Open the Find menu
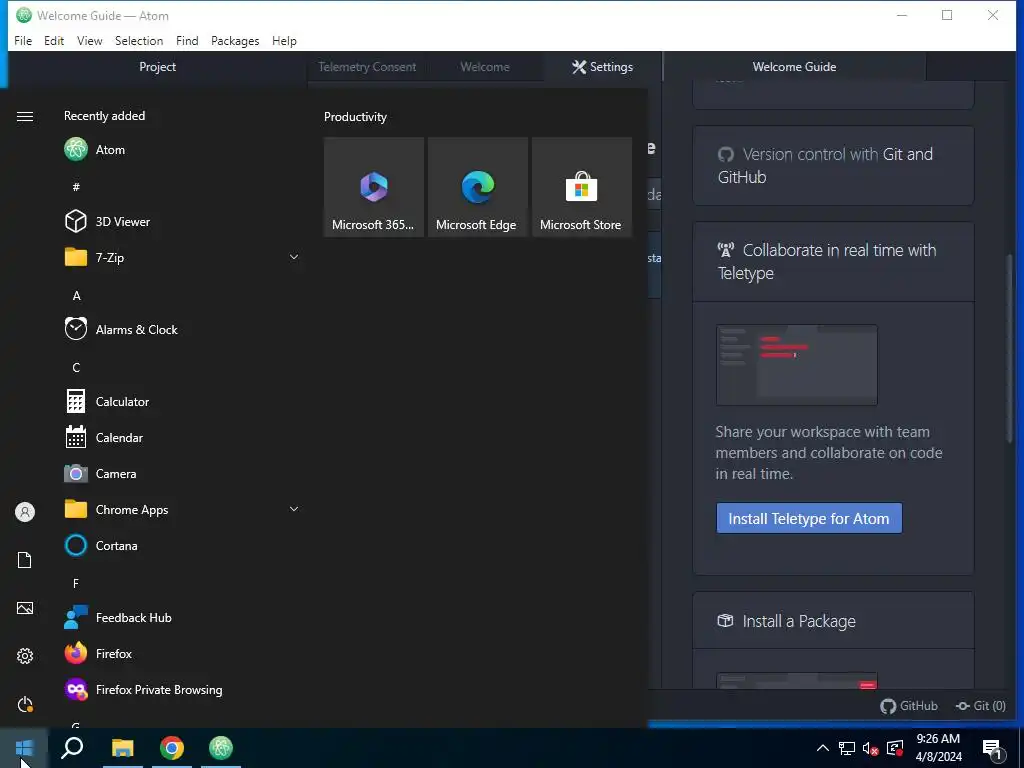Screen dimensions: 1024x768 [x=187, y=40]
